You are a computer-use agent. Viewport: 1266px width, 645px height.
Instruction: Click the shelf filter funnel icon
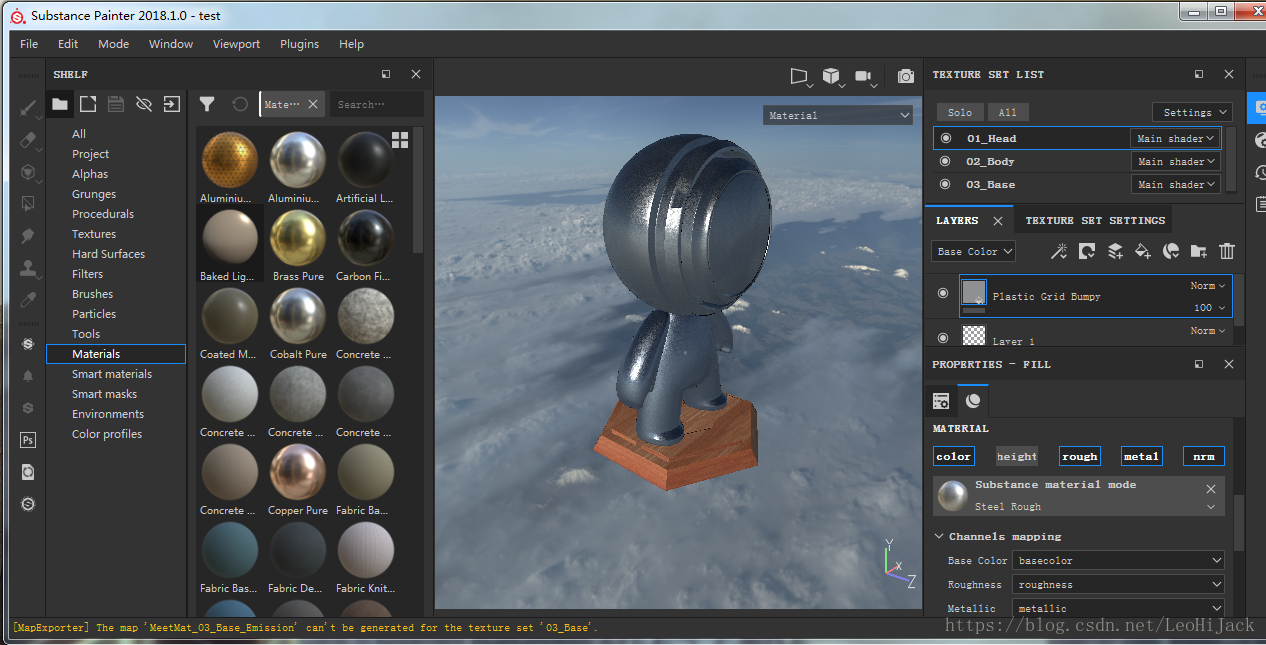(x=207, y=104)
